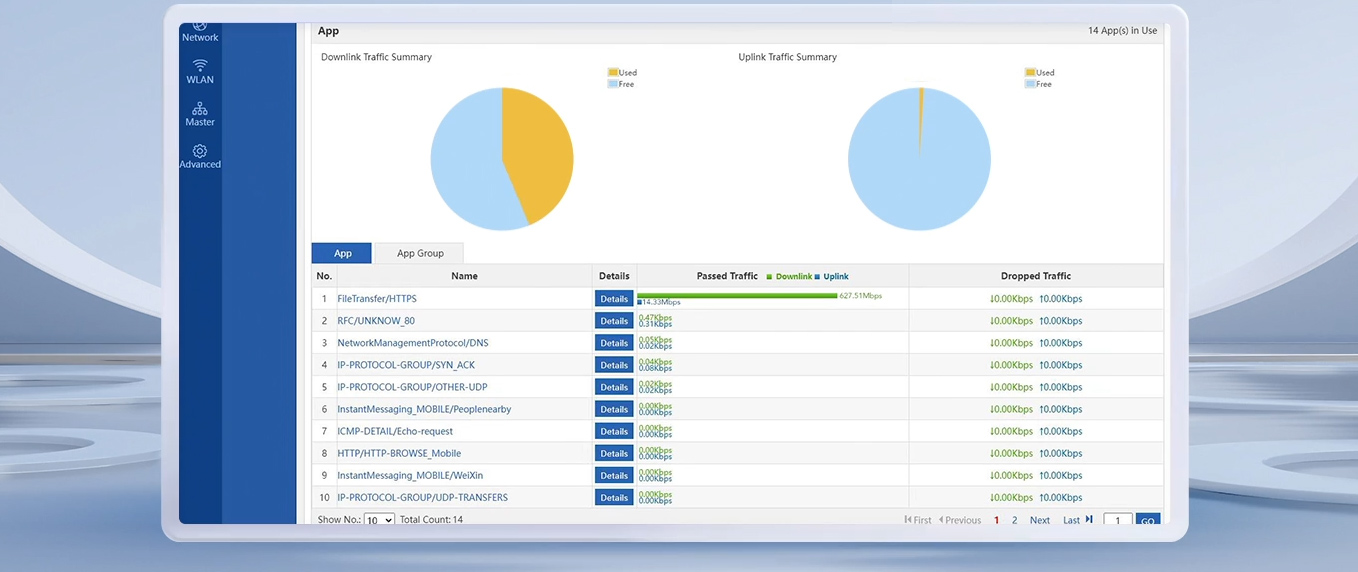Click the Previous page arrow icon

tap(941, 520)
